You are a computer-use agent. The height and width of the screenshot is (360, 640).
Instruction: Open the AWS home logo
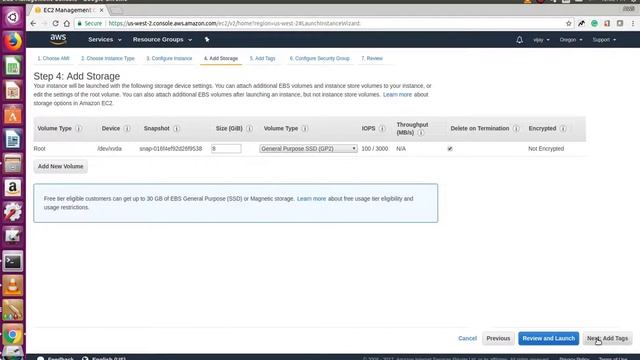click(58, 39)
